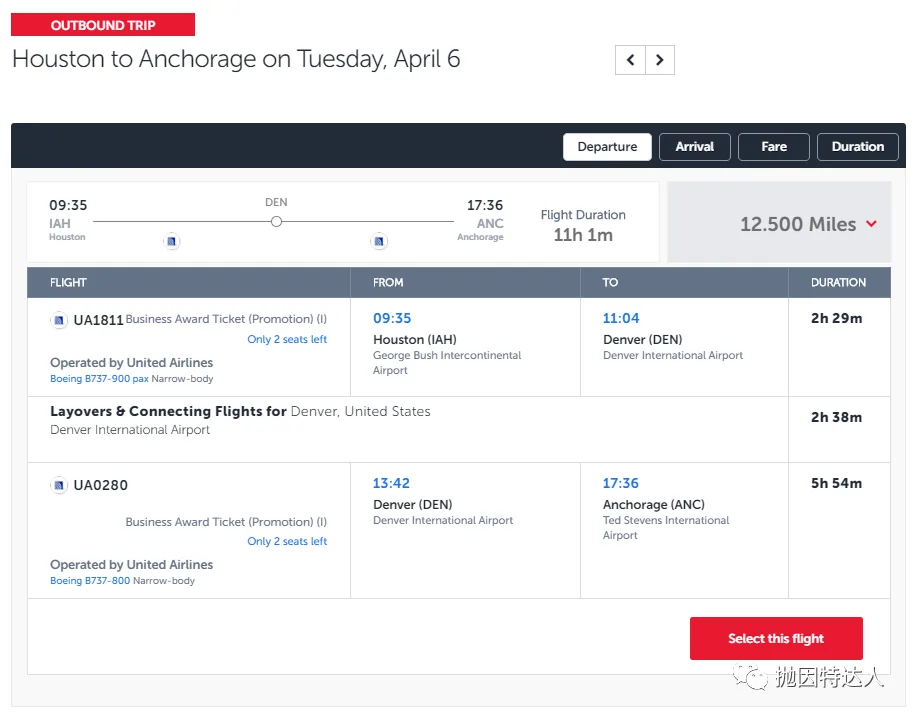
Task: Click the DURATION column header
Action: coord(838,283)
